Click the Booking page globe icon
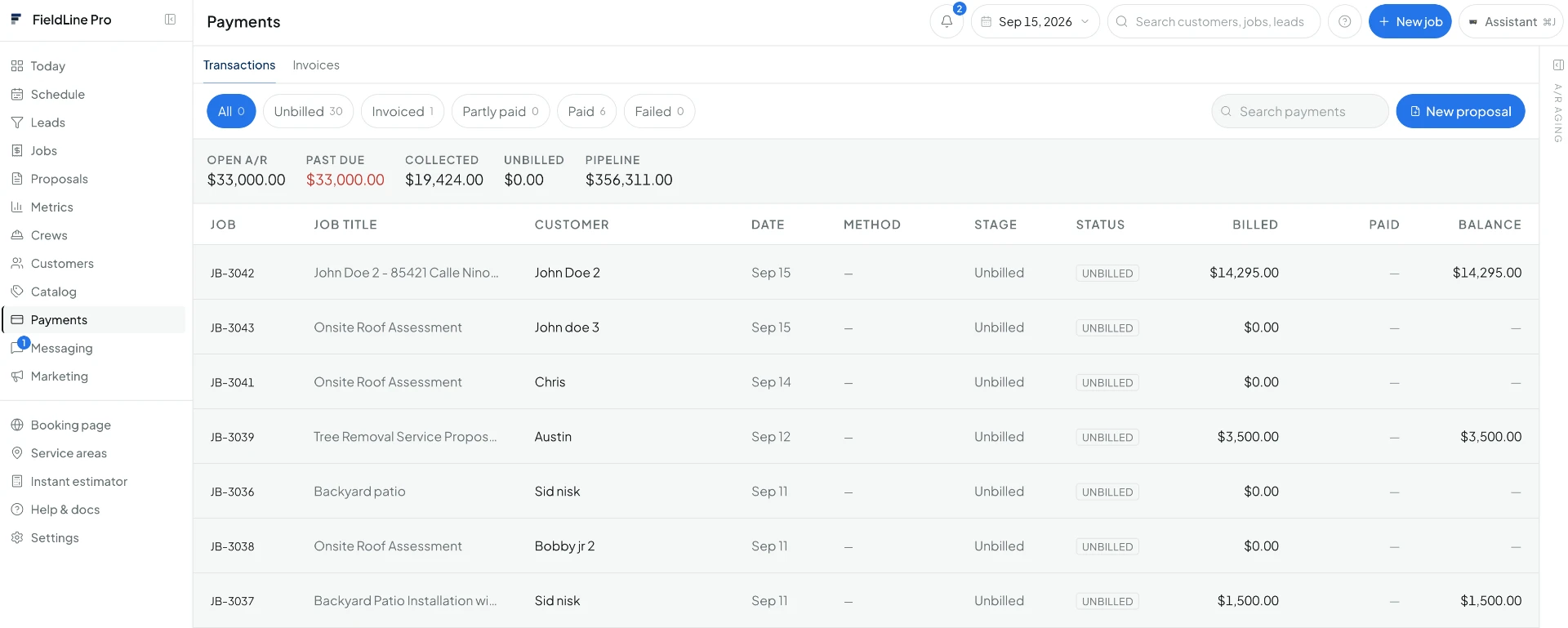The image size is (1568, 628). coord(17,425)
